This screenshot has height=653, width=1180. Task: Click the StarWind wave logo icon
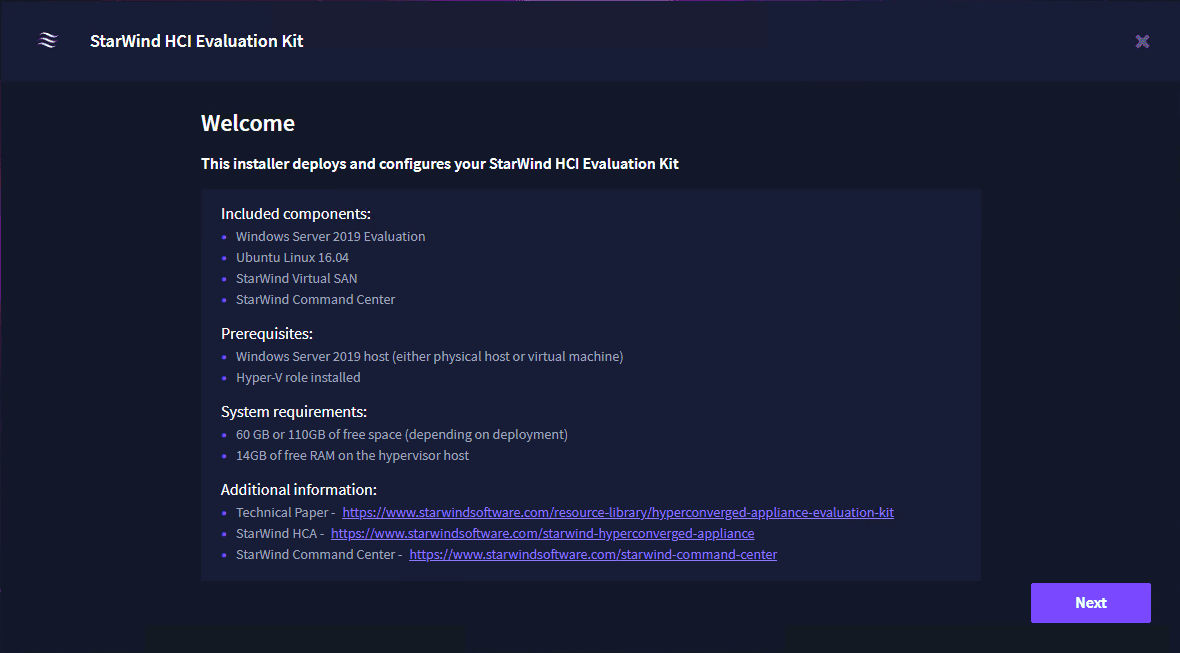click(47, 41)
